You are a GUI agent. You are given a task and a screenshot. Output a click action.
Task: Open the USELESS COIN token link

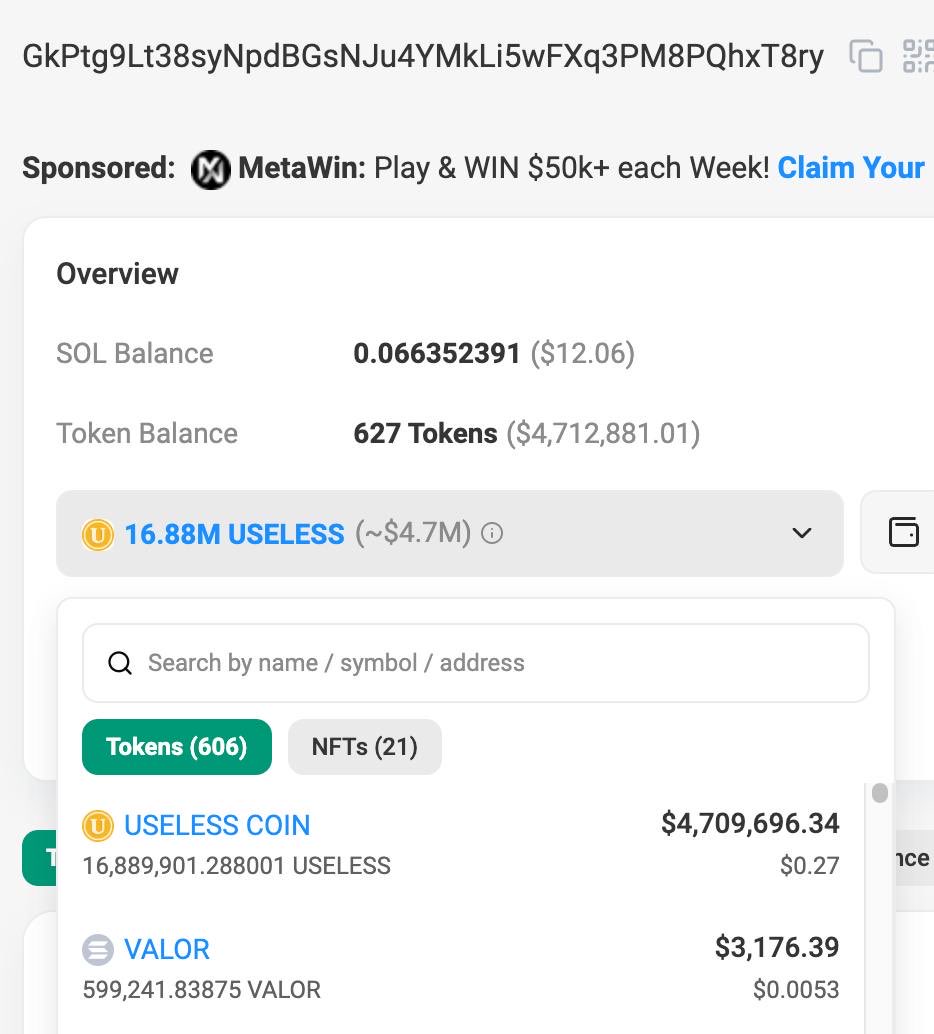click(217, 825)
